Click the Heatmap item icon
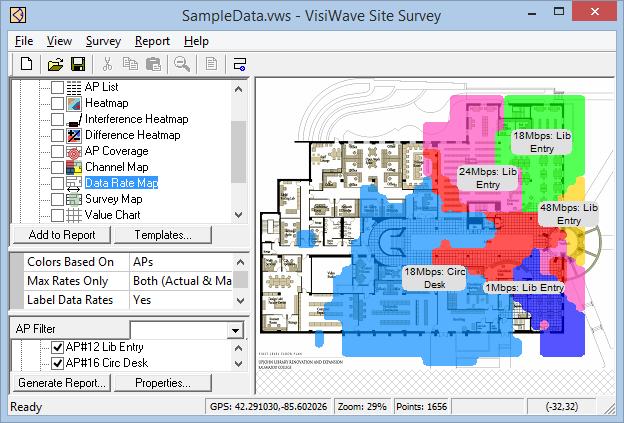624x423 pixels. pos(74,103)
